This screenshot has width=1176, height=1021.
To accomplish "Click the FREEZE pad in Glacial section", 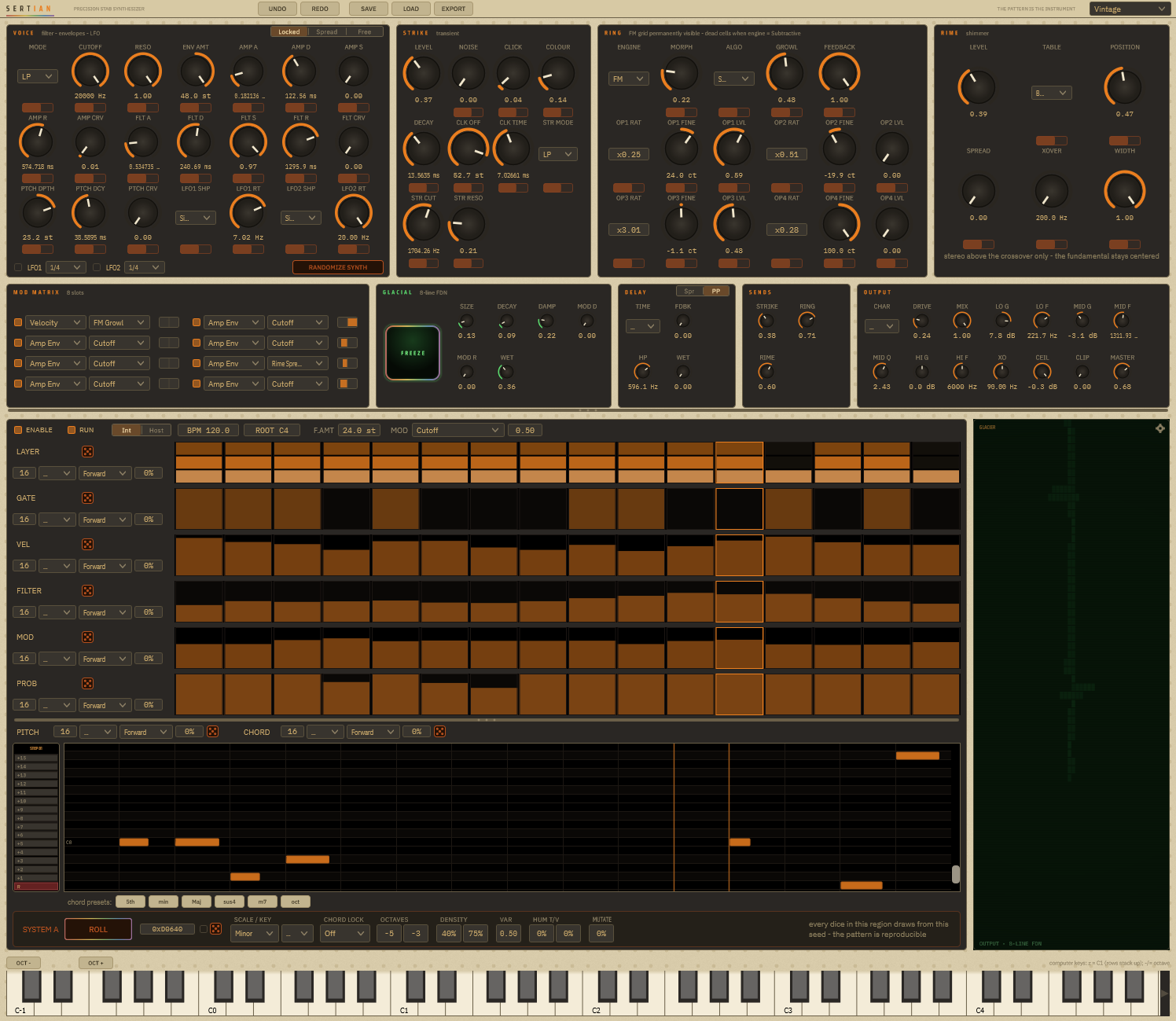I will [413, 353].
